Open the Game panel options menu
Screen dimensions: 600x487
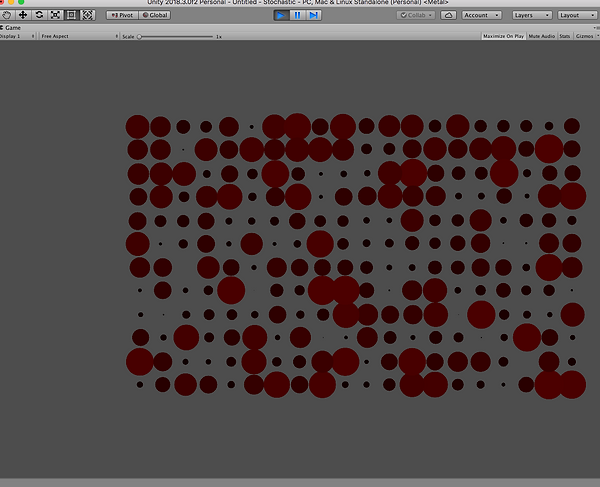point(596,28)
